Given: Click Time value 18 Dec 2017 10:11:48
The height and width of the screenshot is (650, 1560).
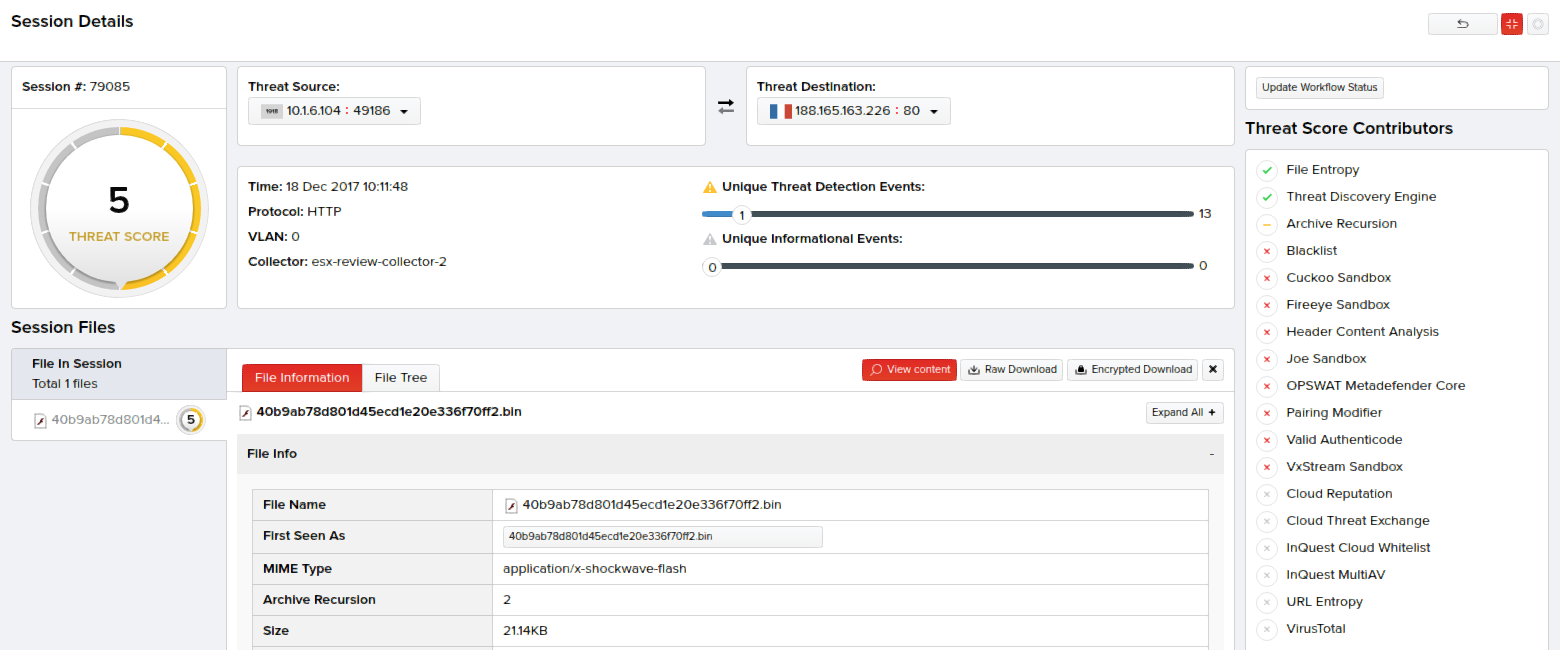Looking at the screenshot, I should [x=346, y=187].
